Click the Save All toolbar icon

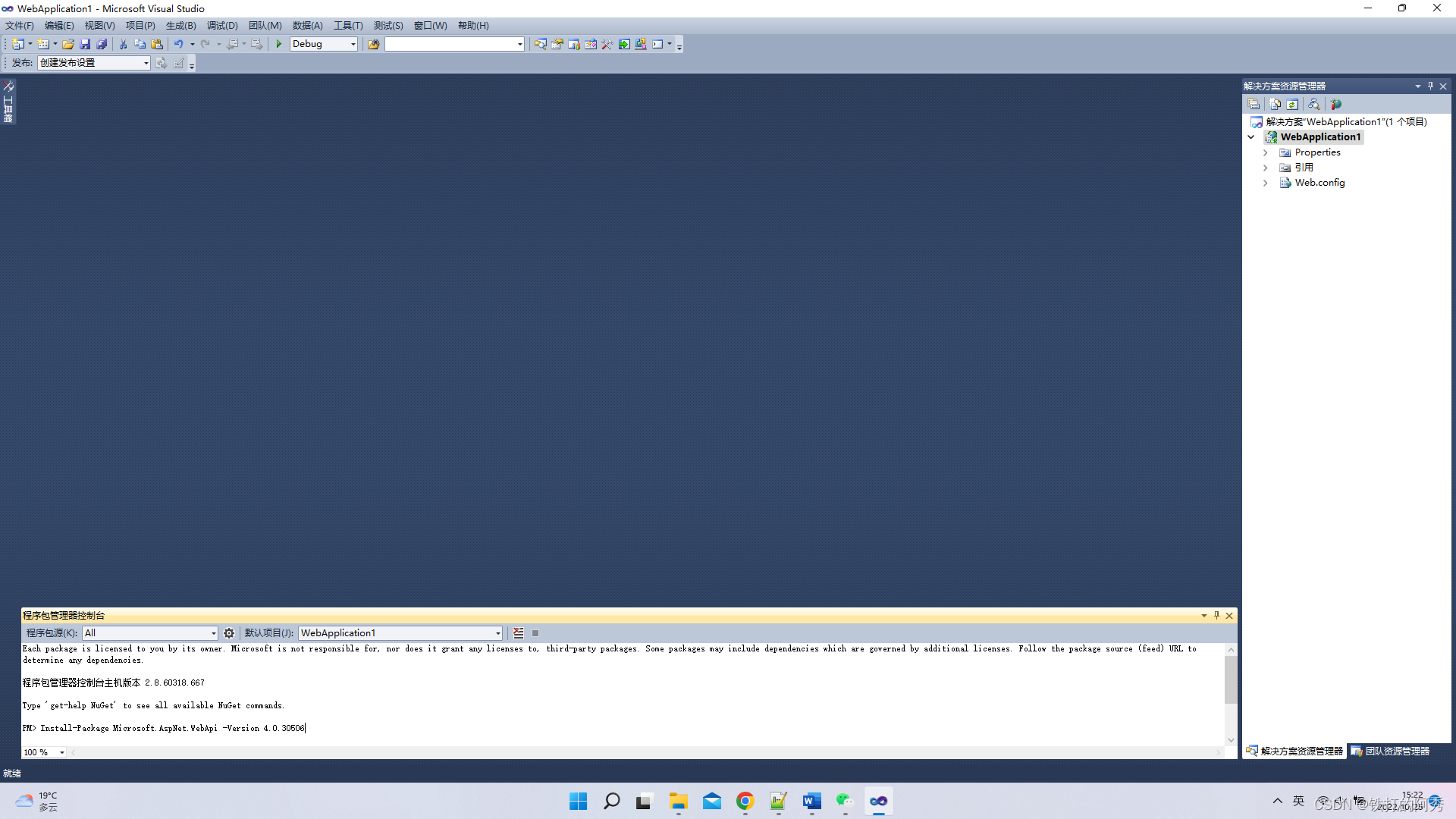pos(102,43)
